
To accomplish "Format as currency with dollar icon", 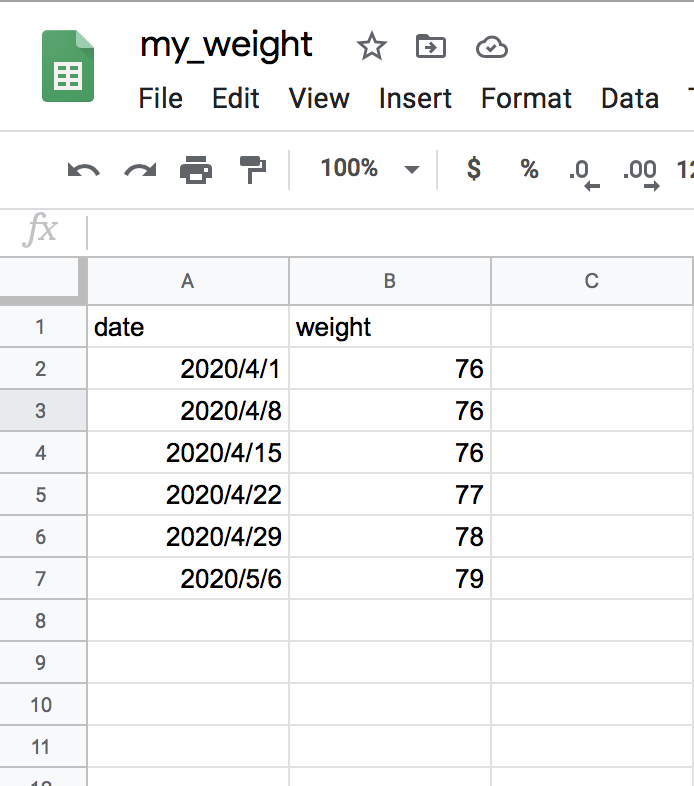I will [x=474, y=168].
